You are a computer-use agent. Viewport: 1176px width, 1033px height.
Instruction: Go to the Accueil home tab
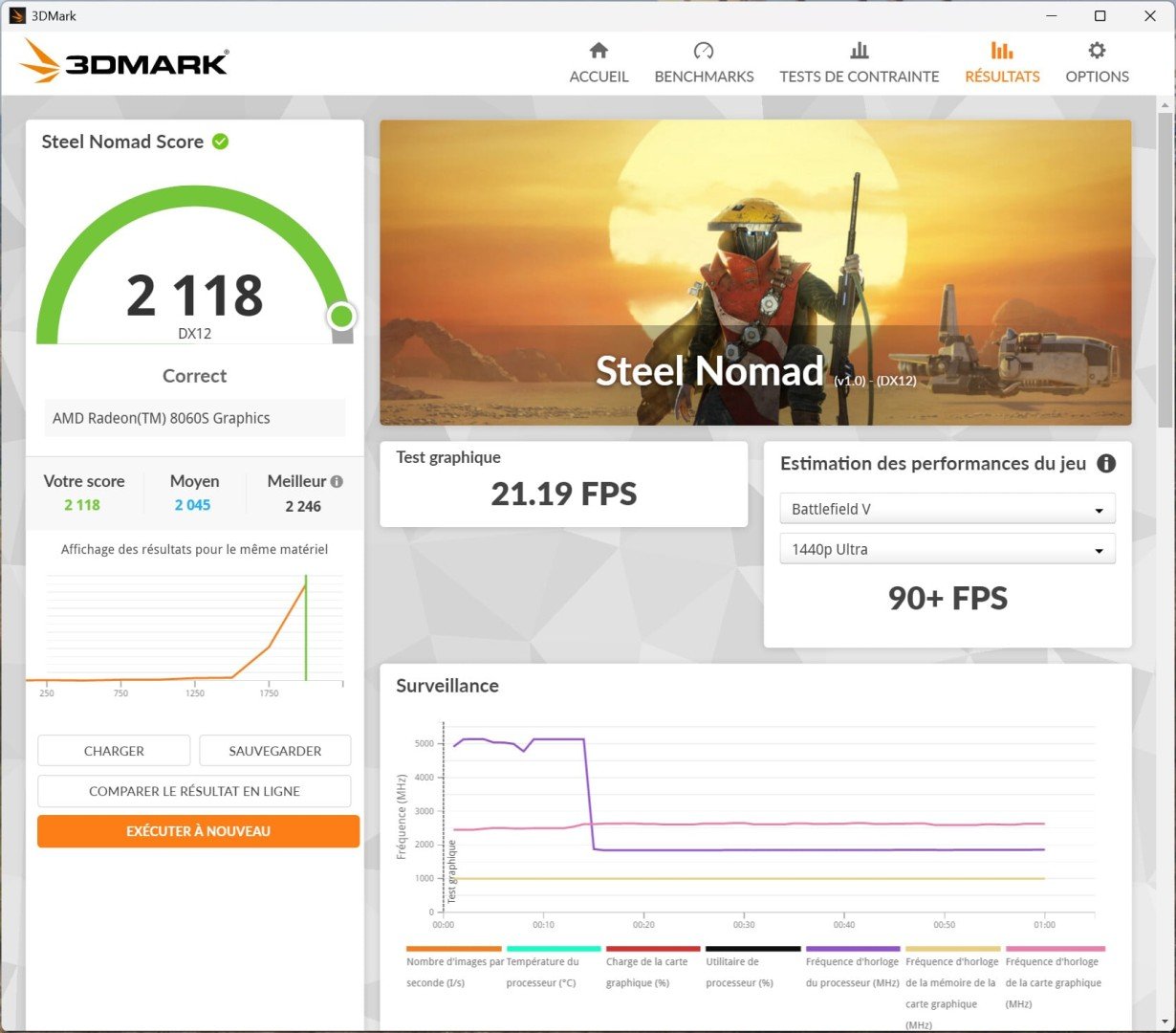click(x=599, y=63)
